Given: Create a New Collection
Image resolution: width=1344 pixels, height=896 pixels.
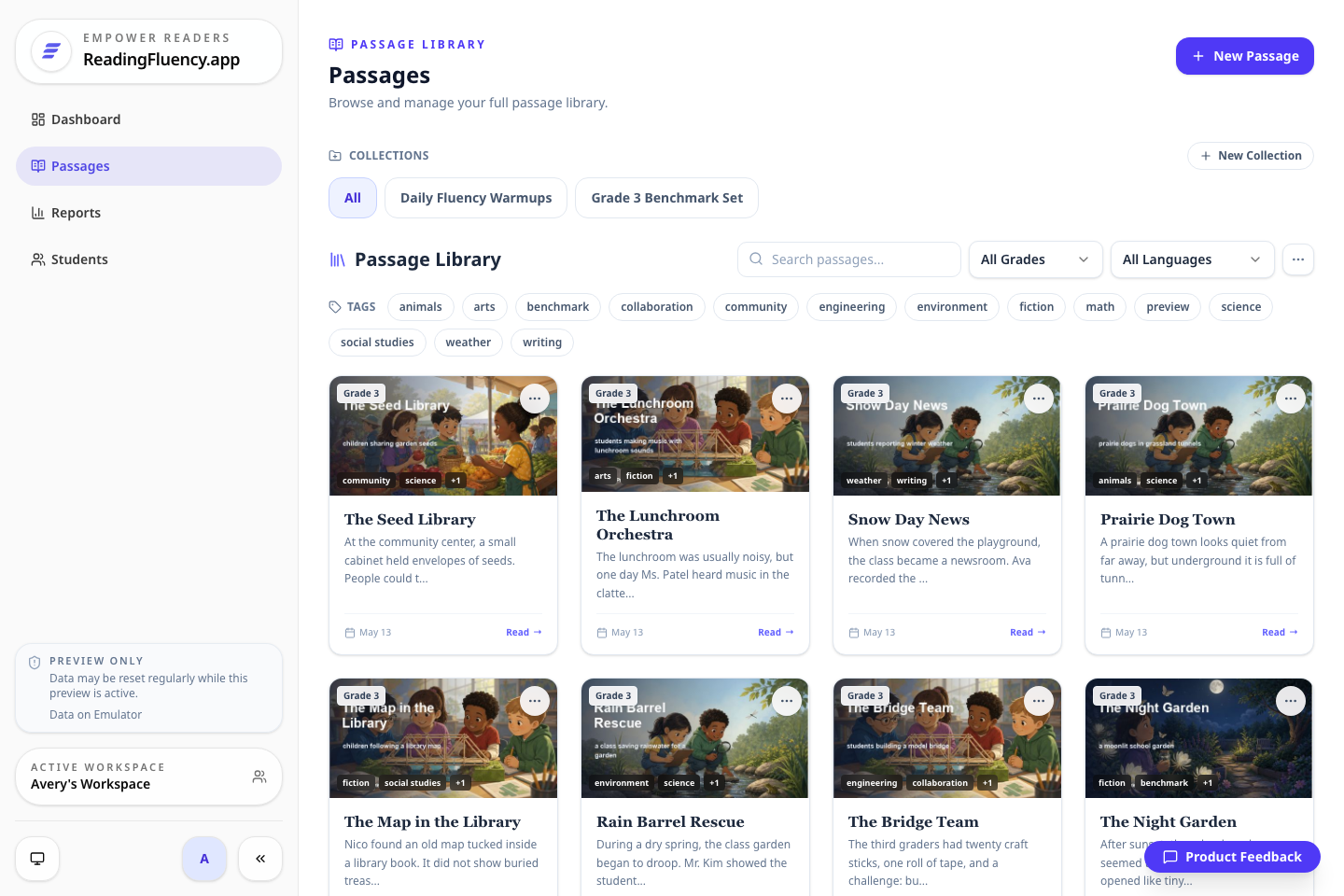Looking at the screenshot, I should coord(1251,156).
